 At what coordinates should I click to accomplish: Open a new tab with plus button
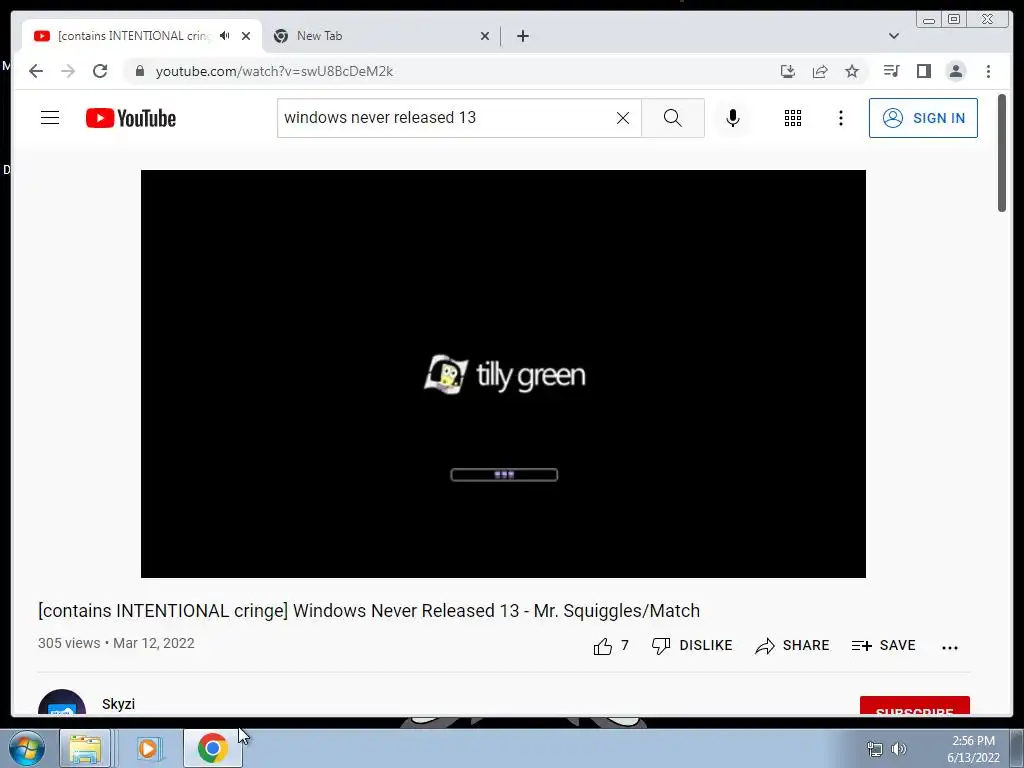tap(522, 36)
